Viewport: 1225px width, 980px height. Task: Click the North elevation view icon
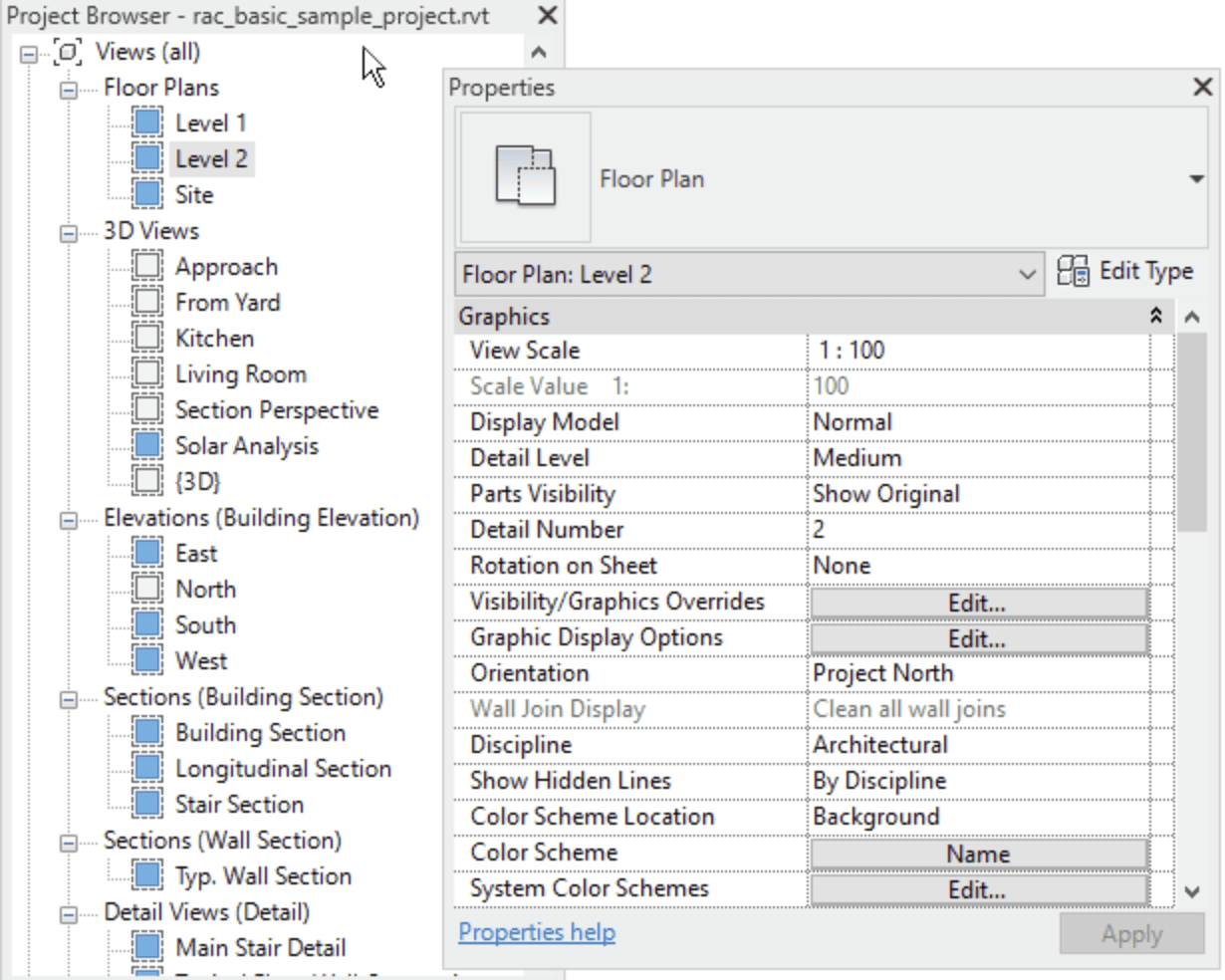[147, 590]
